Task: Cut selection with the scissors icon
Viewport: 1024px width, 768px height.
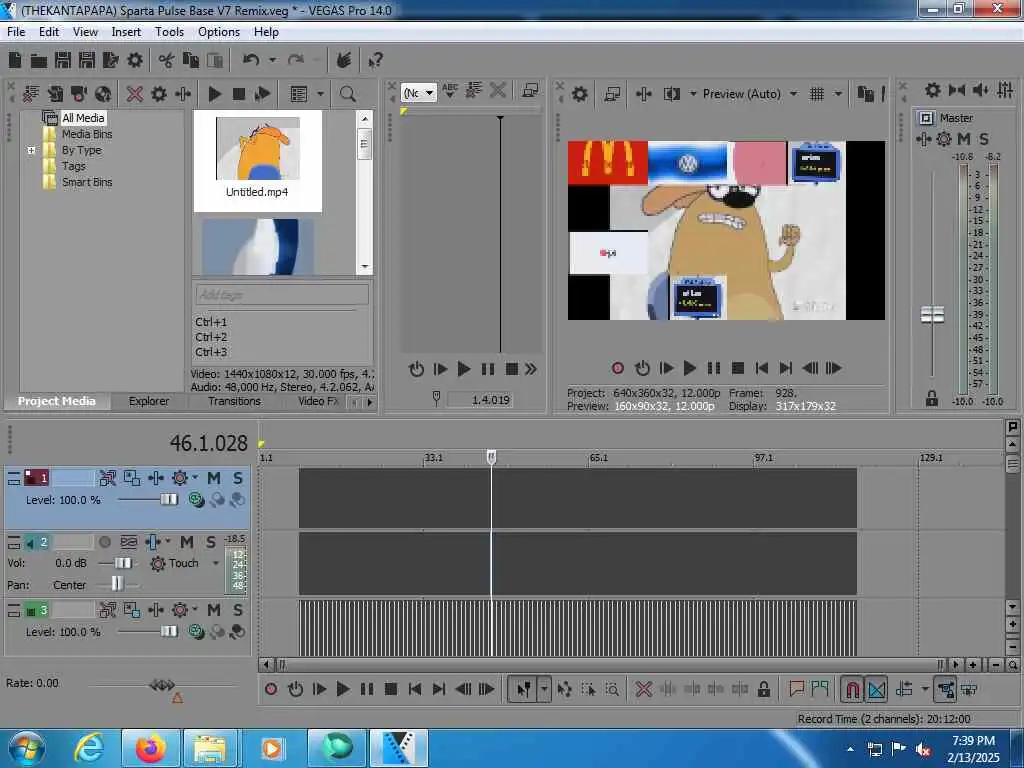Action: coord(166,60)
